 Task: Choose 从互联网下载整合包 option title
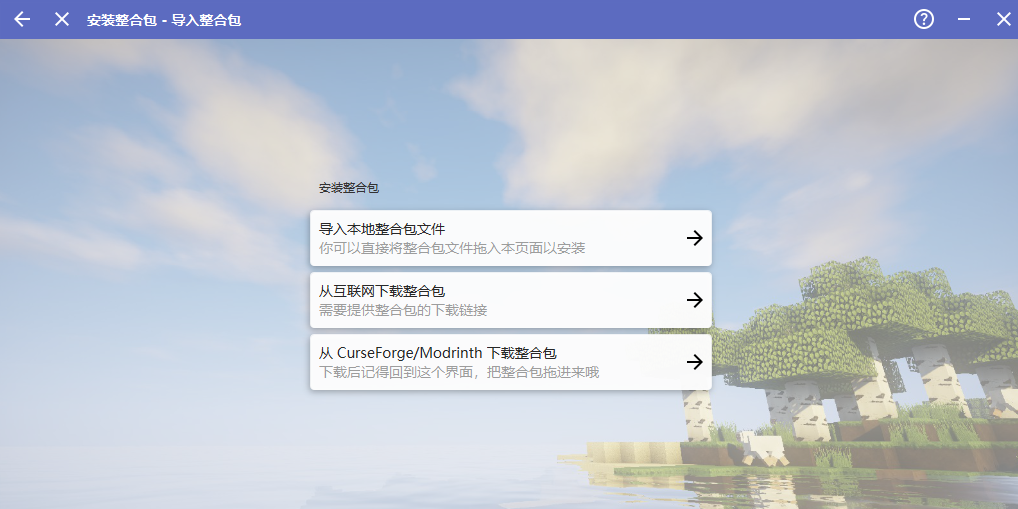(x=382, y=291)
